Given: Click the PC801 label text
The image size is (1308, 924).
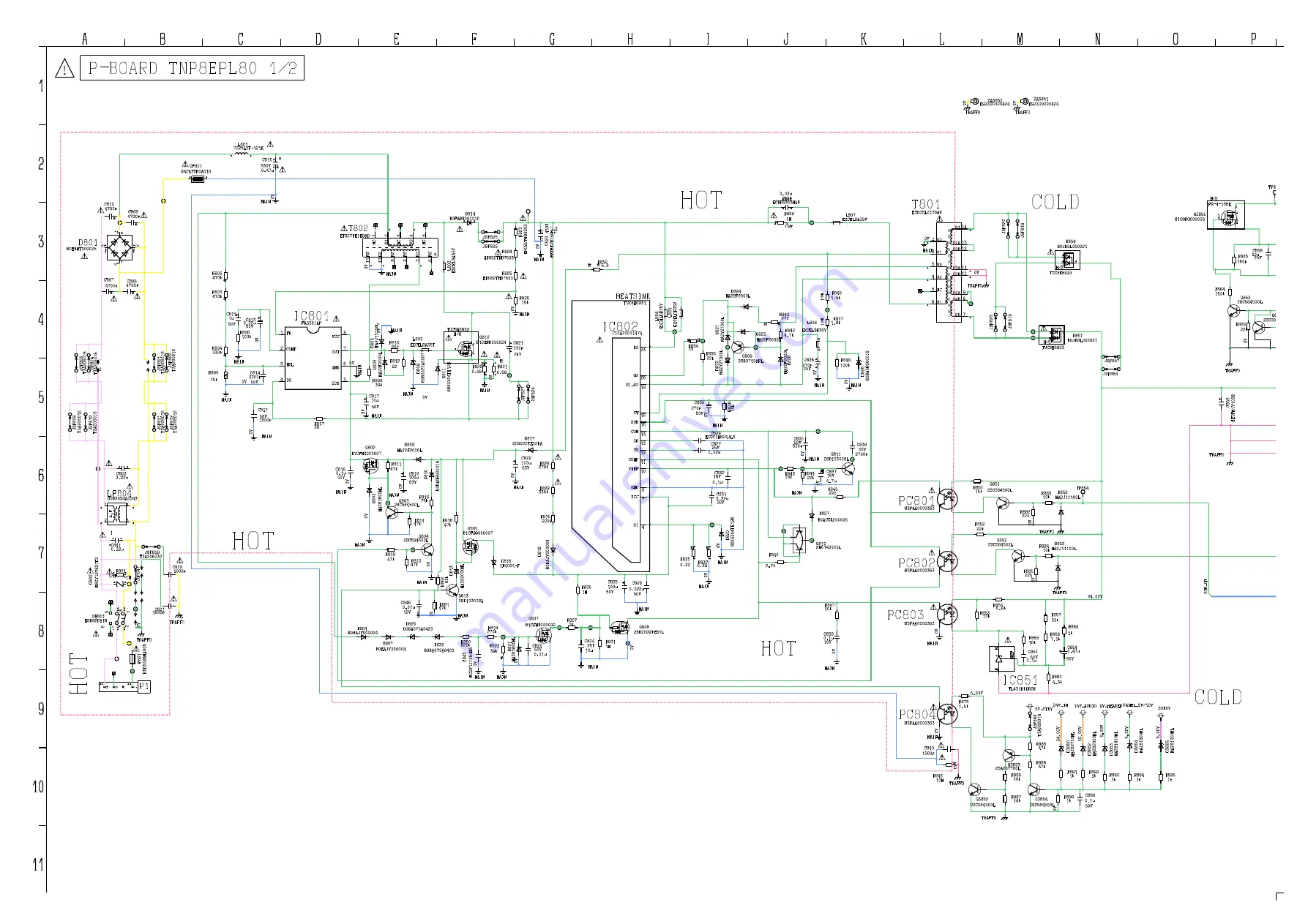Looking at the screenshot, I should [916, 500].
